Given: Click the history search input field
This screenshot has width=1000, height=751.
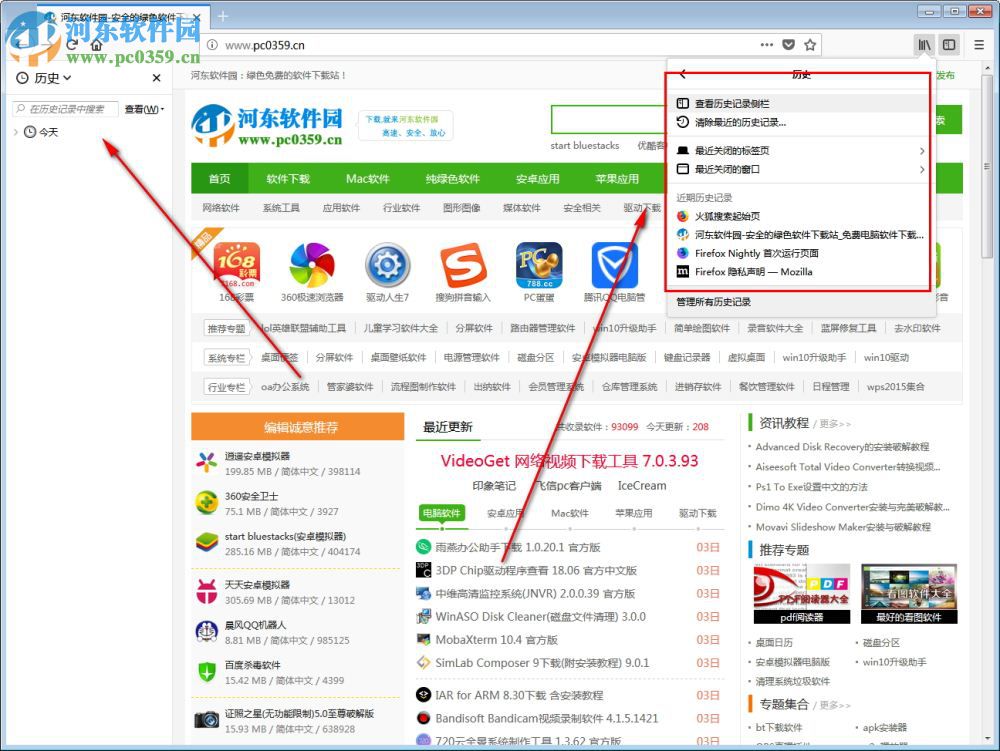Looking at the screenshot, I should pos(65,109).
